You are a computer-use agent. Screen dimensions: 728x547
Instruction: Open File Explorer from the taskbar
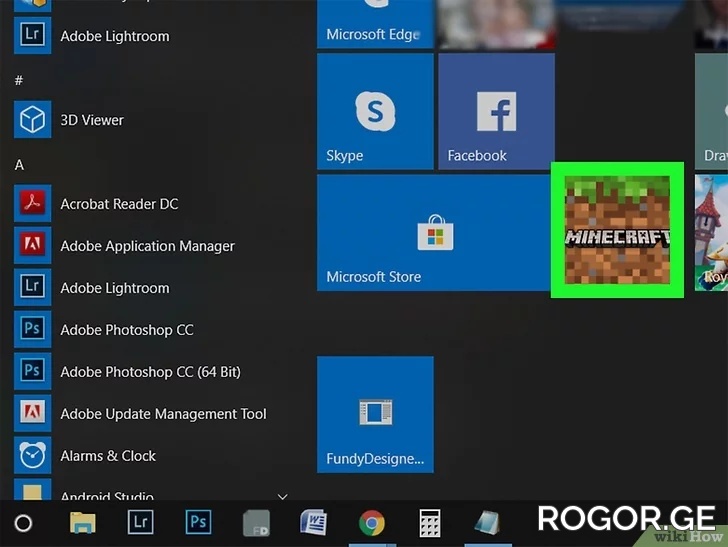(83, 523)
